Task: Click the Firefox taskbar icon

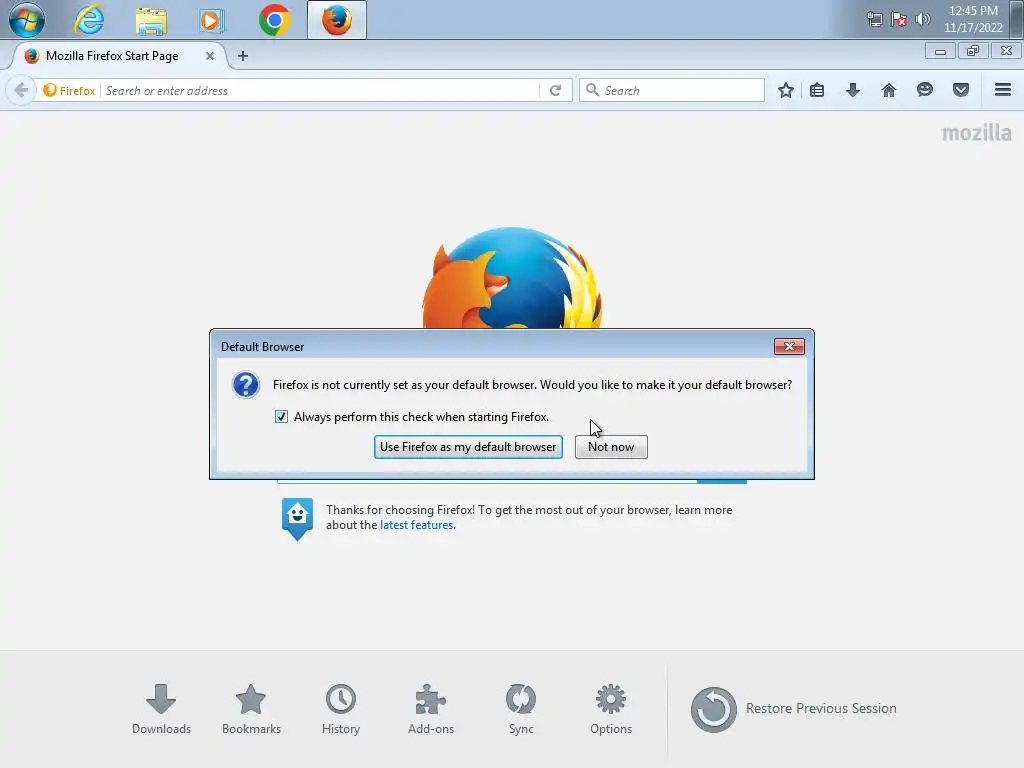Action: [x=336, y=20]
